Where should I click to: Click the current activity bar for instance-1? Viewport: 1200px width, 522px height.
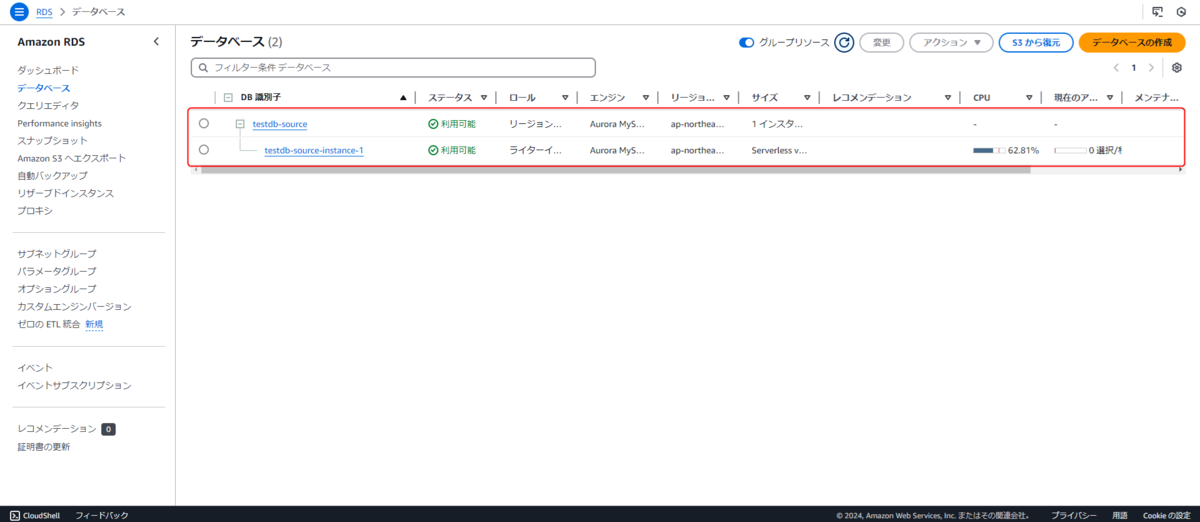click(1070, 151)
